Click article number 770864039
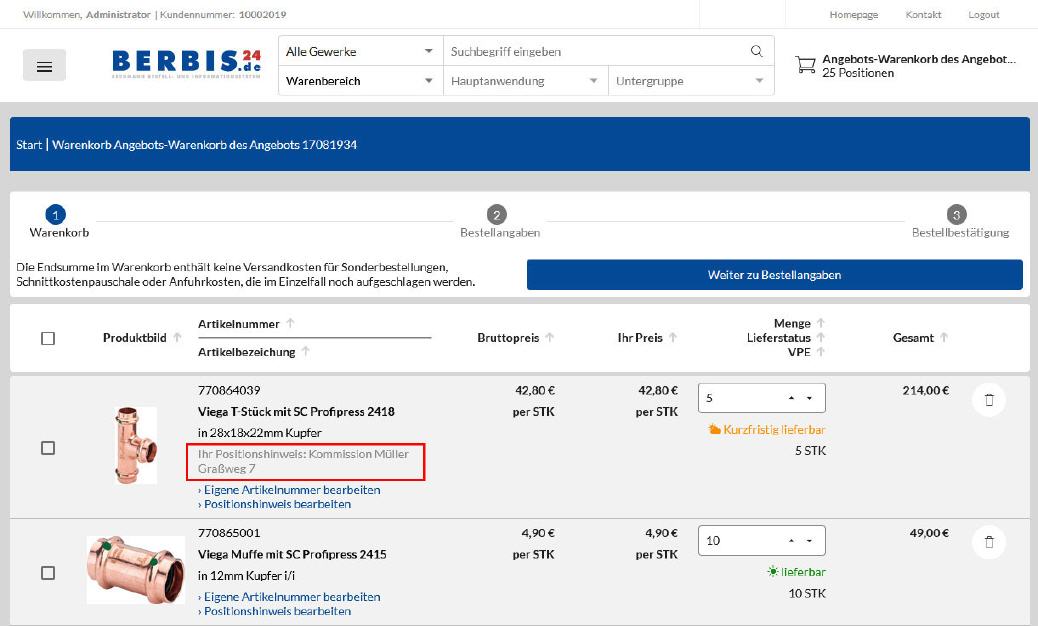 tap(229, 390)
